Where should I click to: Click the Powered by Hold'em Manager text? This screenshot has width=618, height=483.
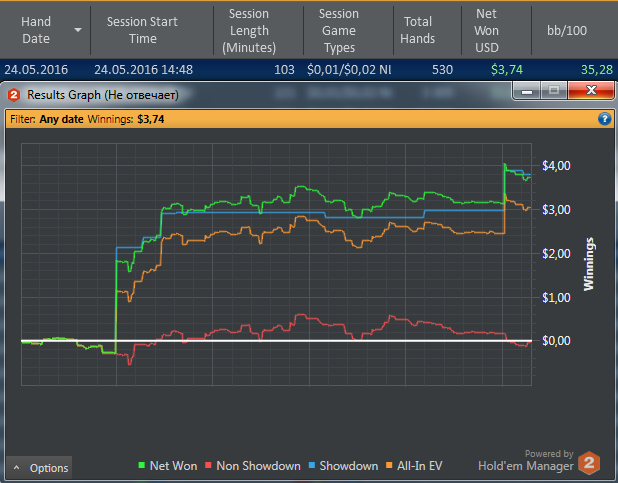(x=526, y=461)
